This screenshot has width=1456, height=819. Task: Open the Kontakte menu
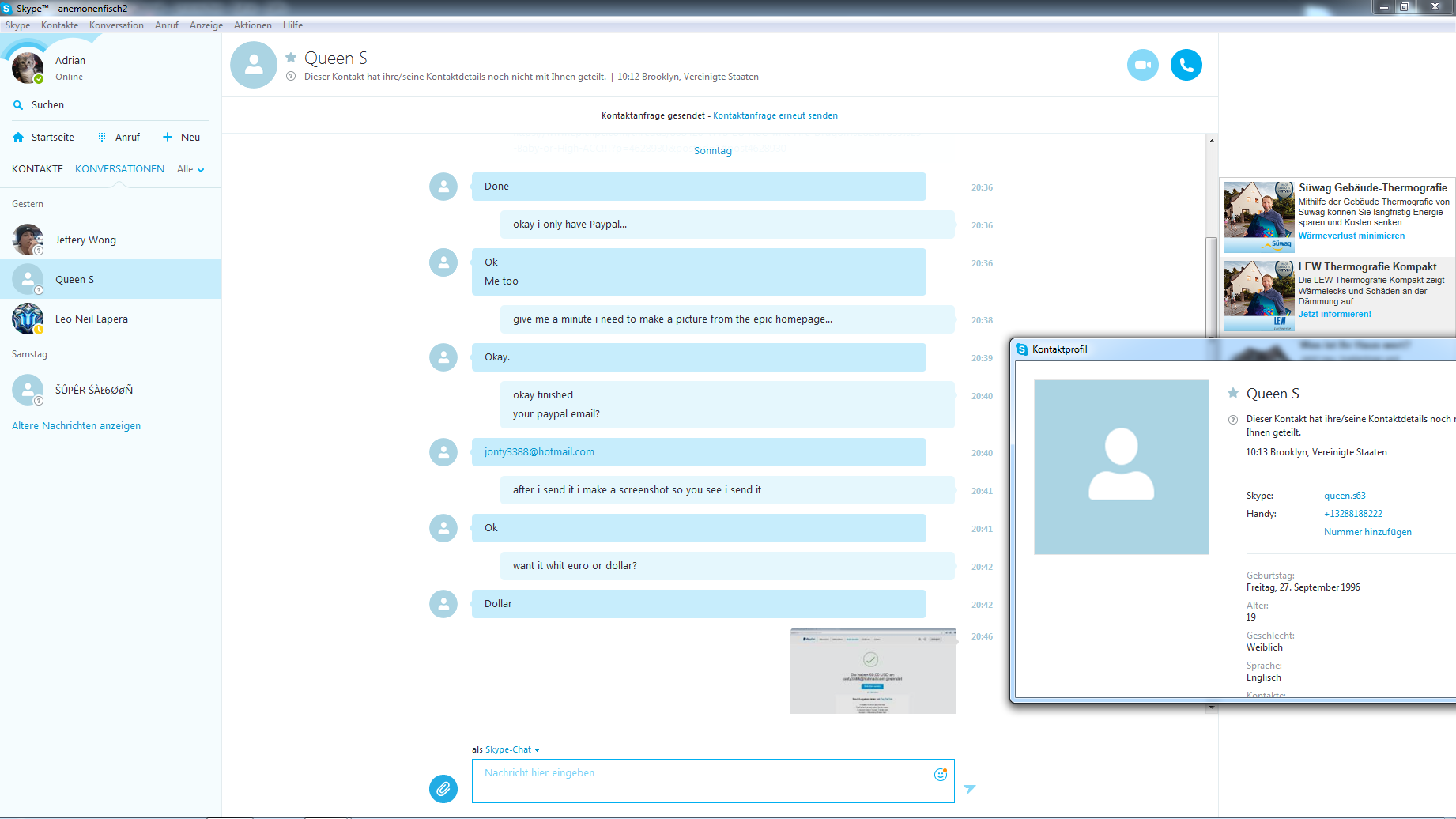point(60,25)
